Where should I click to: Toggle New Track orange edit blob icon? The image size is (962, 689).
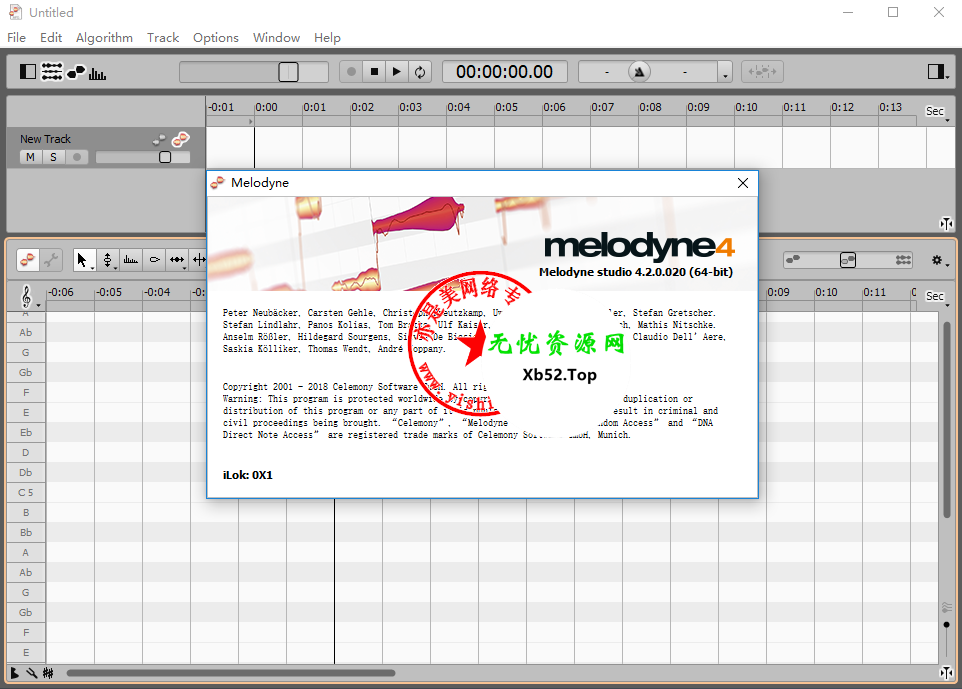[x=180, y=139]
